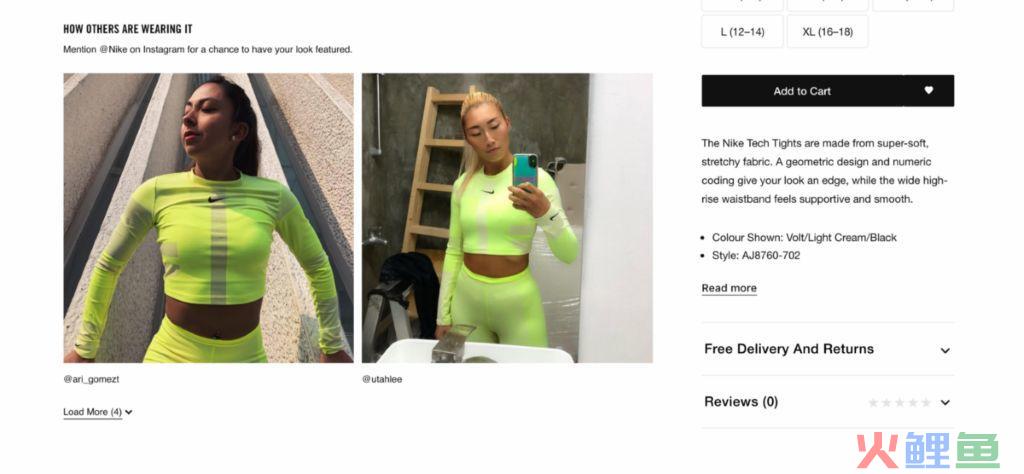Screen dimensions: 1024x474
Task: Click the Style: AJ8760-702 text
Action: 756,255
